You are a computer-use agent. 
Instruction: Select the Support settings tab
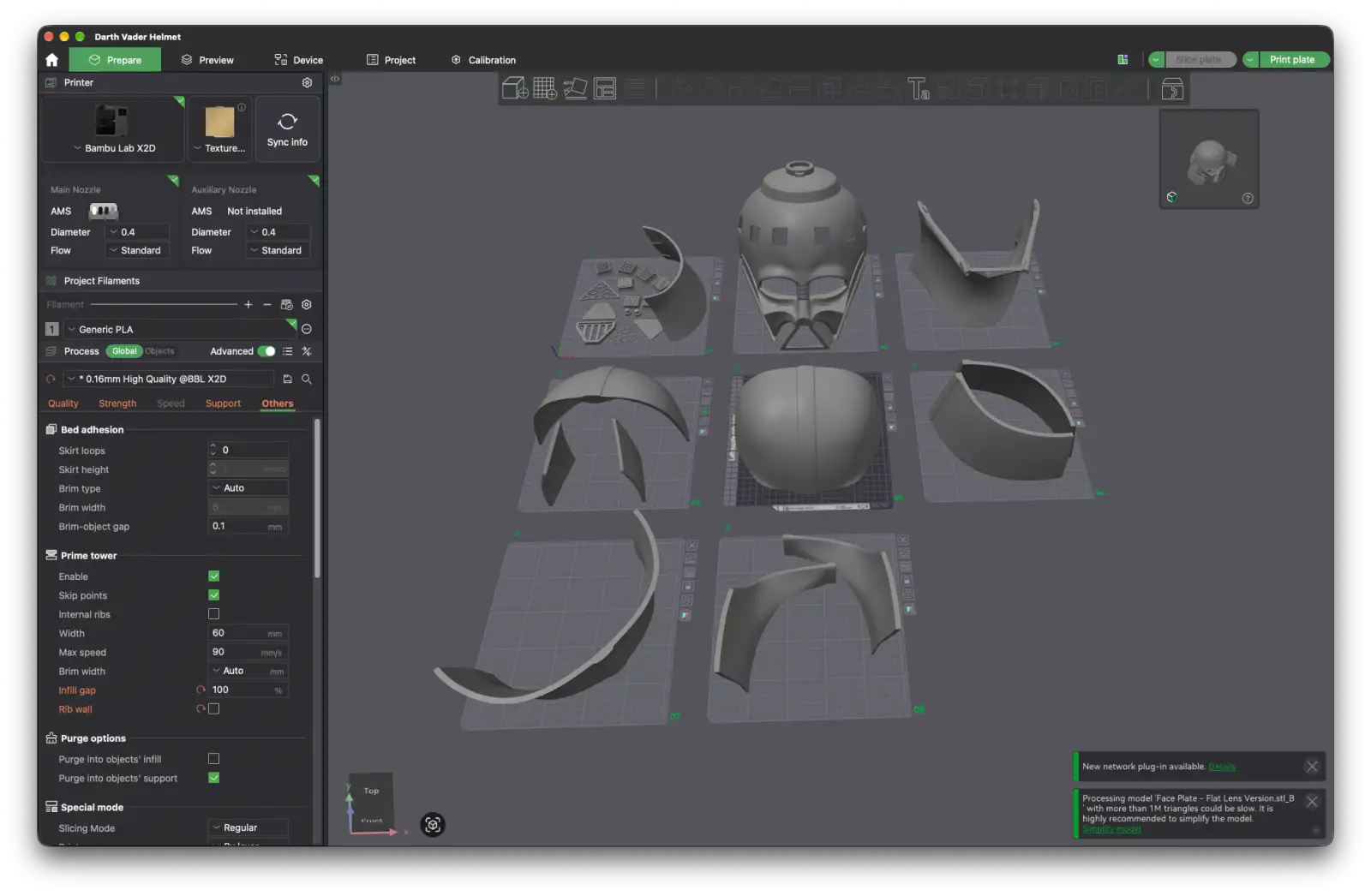pos(223,403)
